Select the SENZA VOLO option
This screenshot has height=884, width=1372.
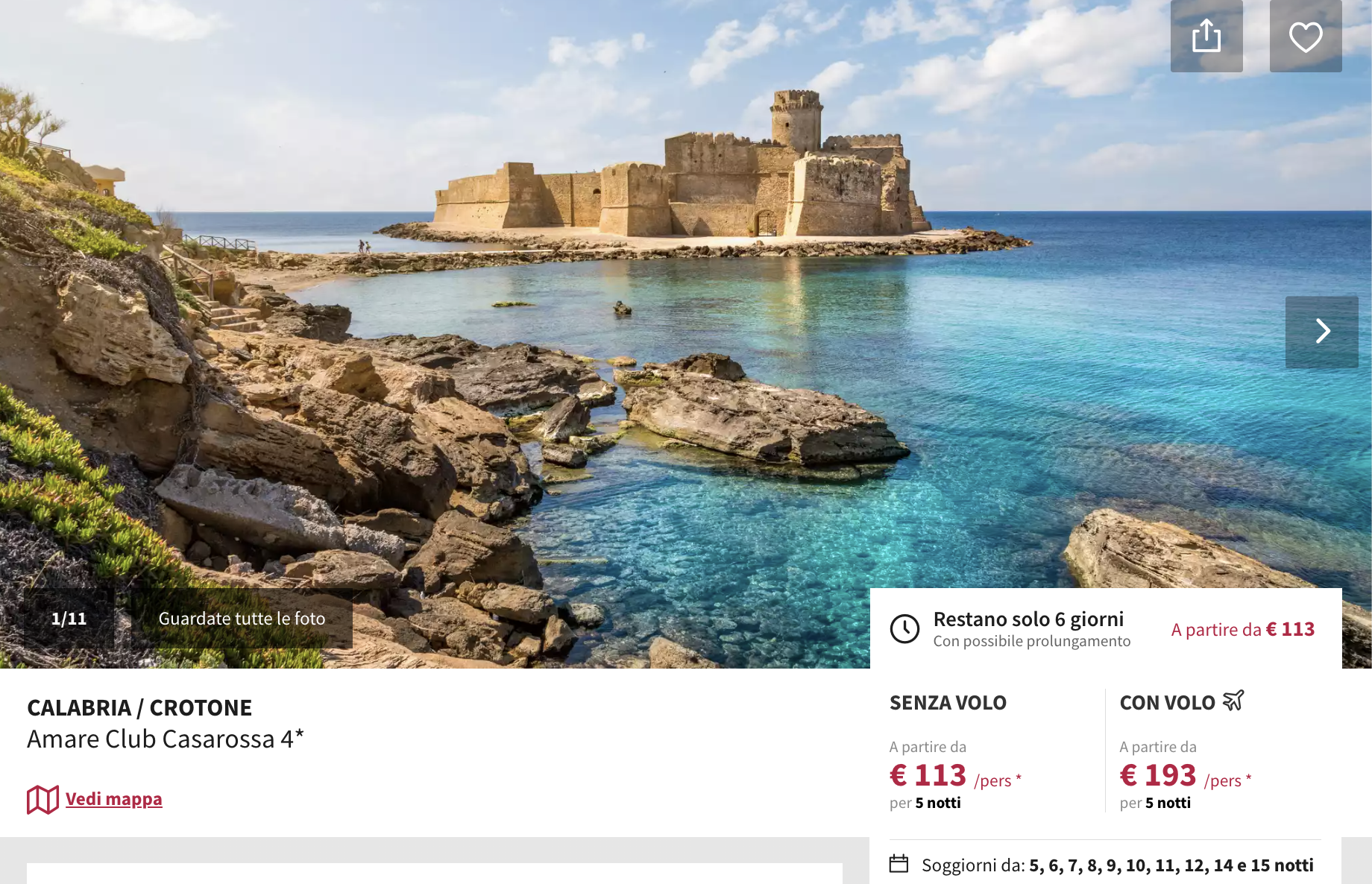click(x=948, y=703)
